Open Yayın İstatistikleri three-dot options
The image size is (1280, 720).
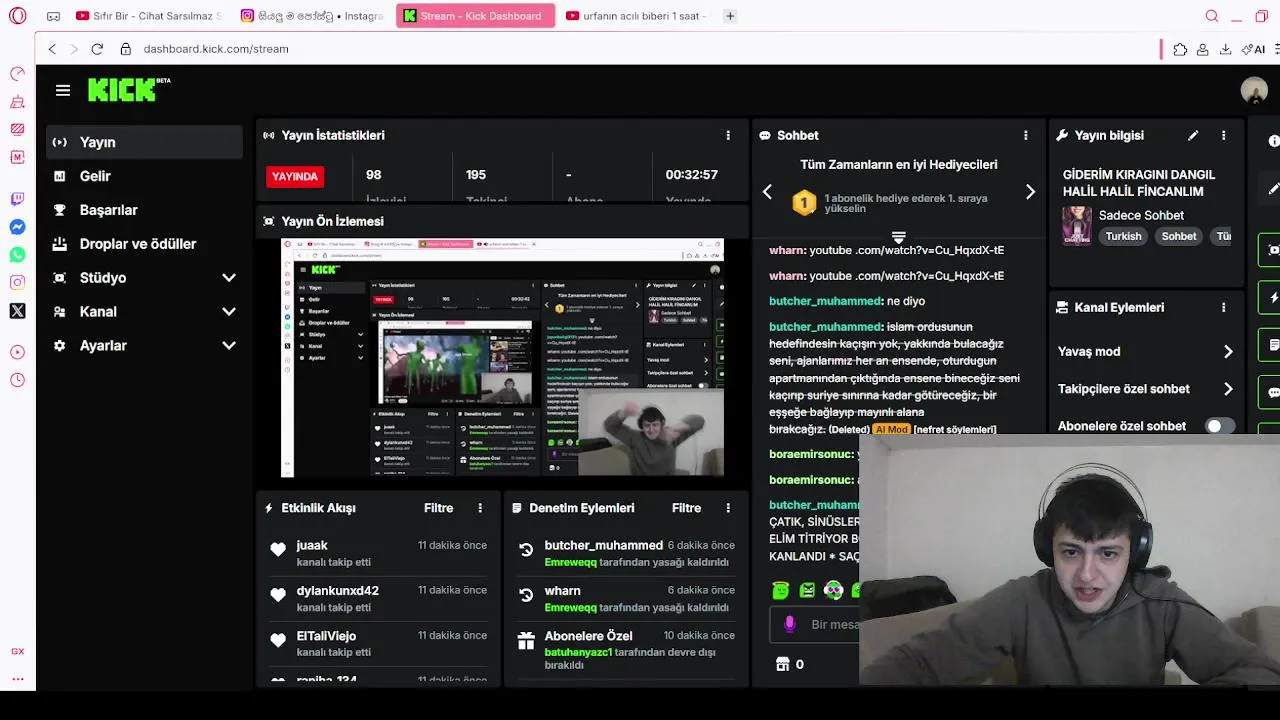728,135
